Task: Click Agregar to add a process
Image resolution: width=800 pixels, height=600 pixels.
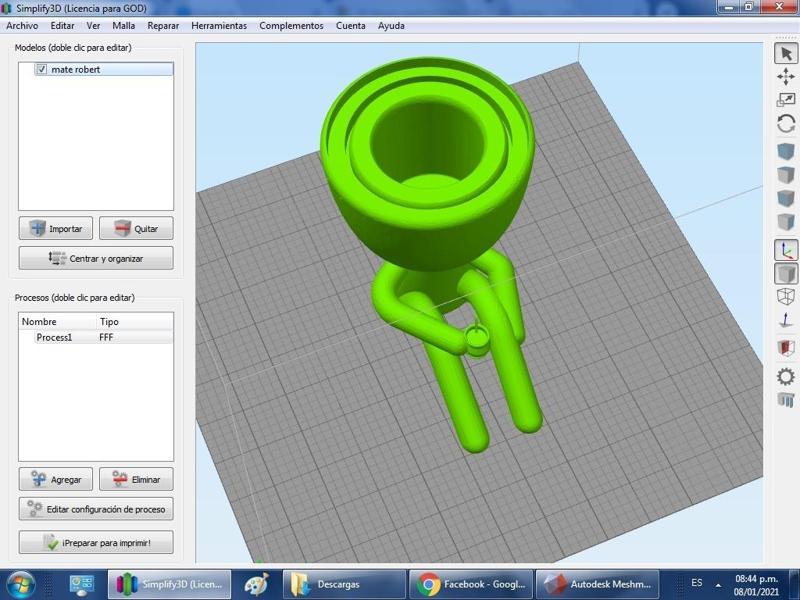Action: coord(56,479)
